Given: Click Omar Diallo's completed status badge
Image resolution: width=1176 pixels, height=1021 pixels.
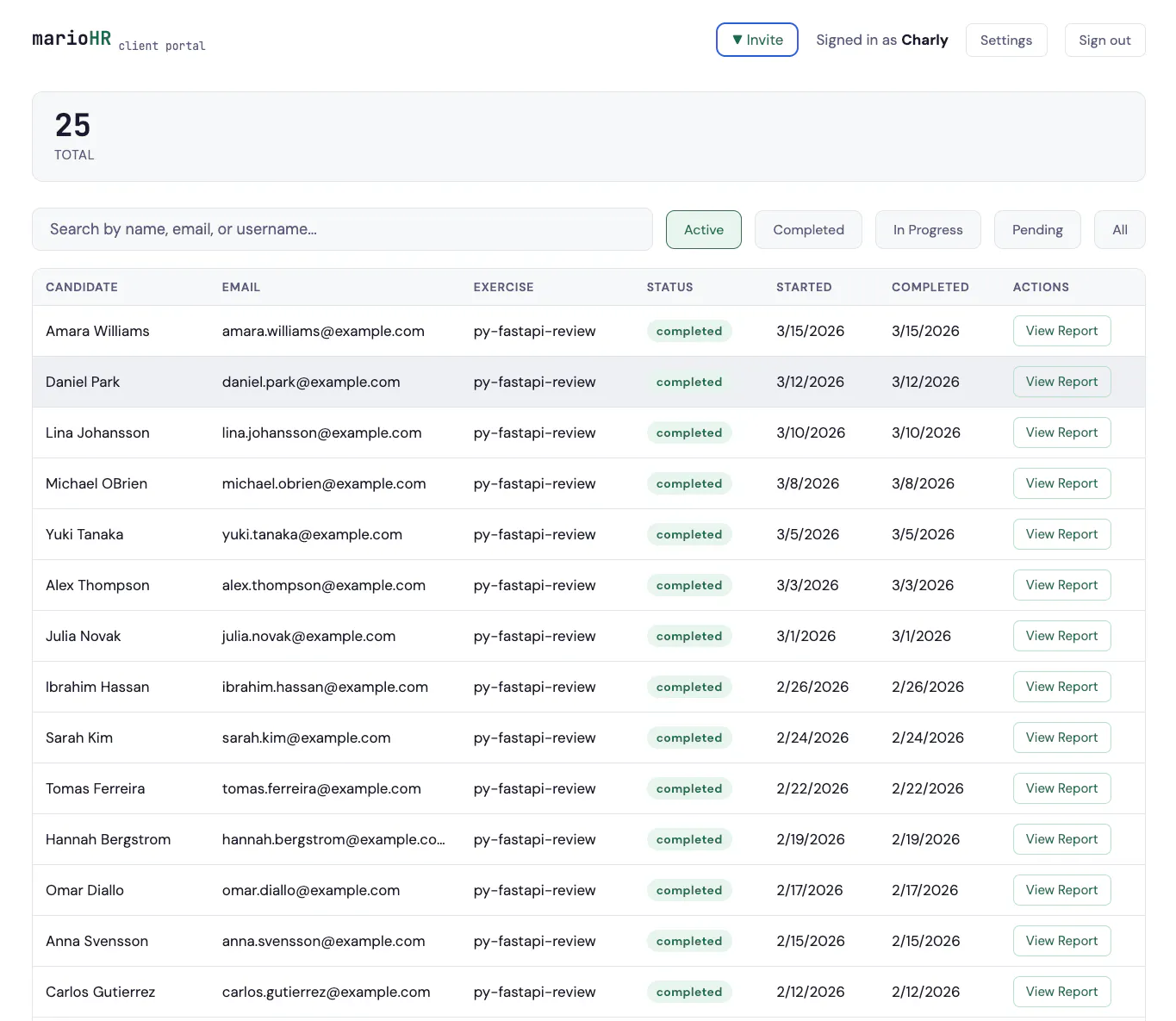Looking at the screenshot, I should [x=689, y=890].
